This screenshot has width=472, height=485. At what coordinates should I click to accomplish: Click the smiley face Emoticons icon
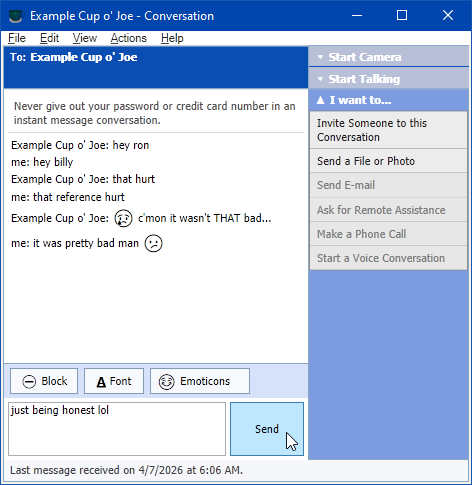166,382
